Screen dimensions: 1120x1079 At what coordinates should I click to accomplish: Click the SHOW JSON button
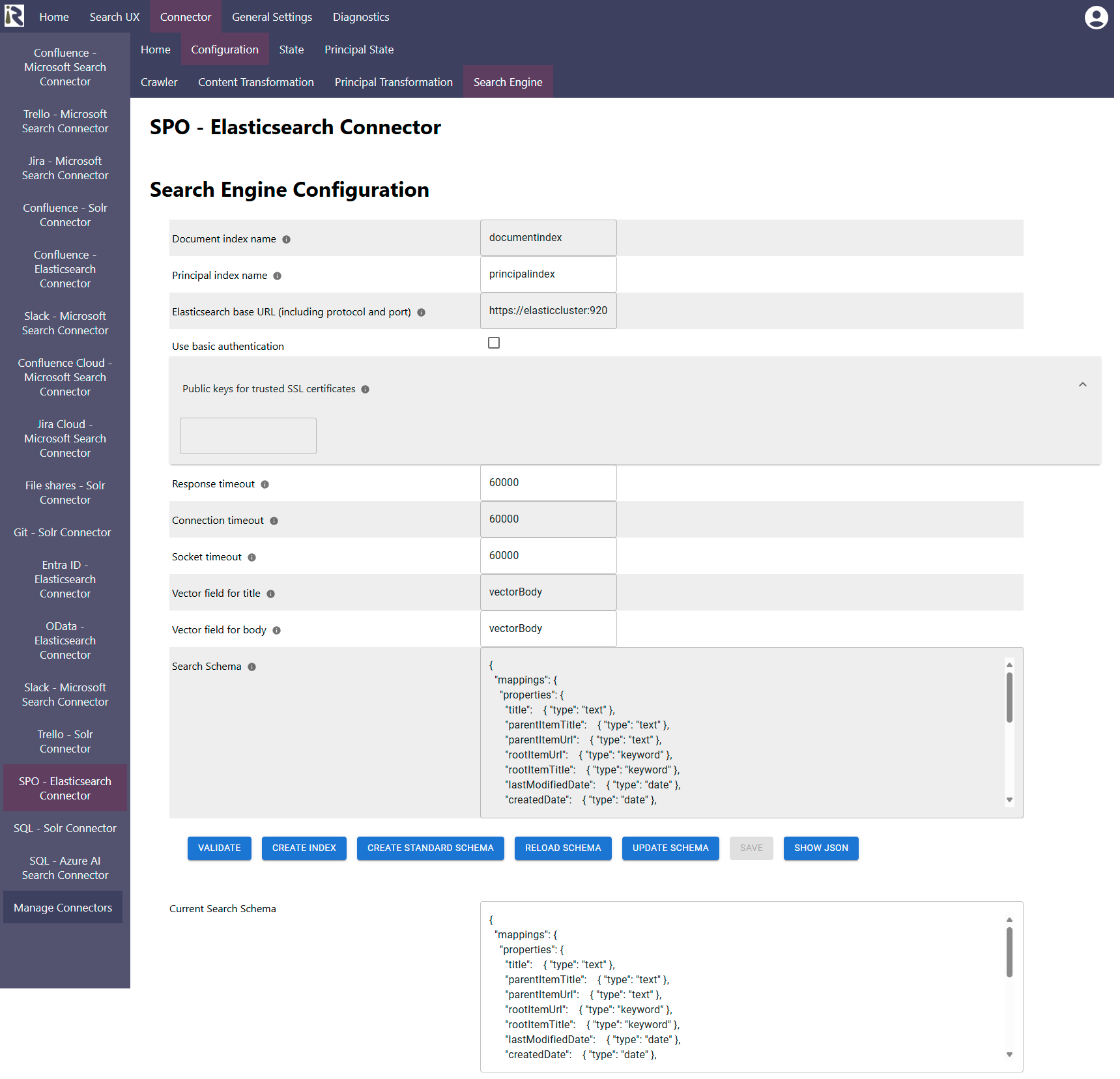pyautogui.click(x=821, y=848)
